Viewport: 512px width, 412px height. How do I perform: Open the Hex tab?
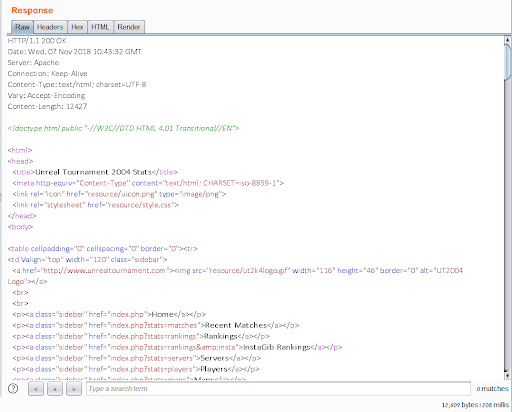pyautogui.click(x=77, y=27)
